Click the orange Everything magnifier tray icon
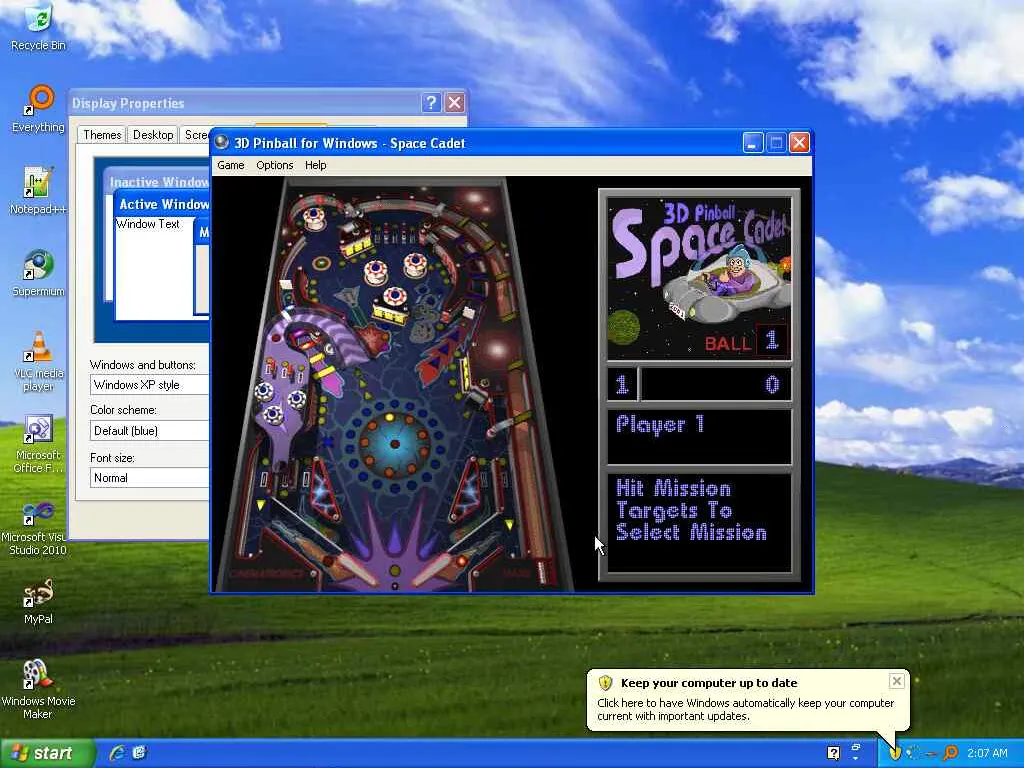Image resolution: width=1024 pixels, height=768 pixels. click(951, 753)
